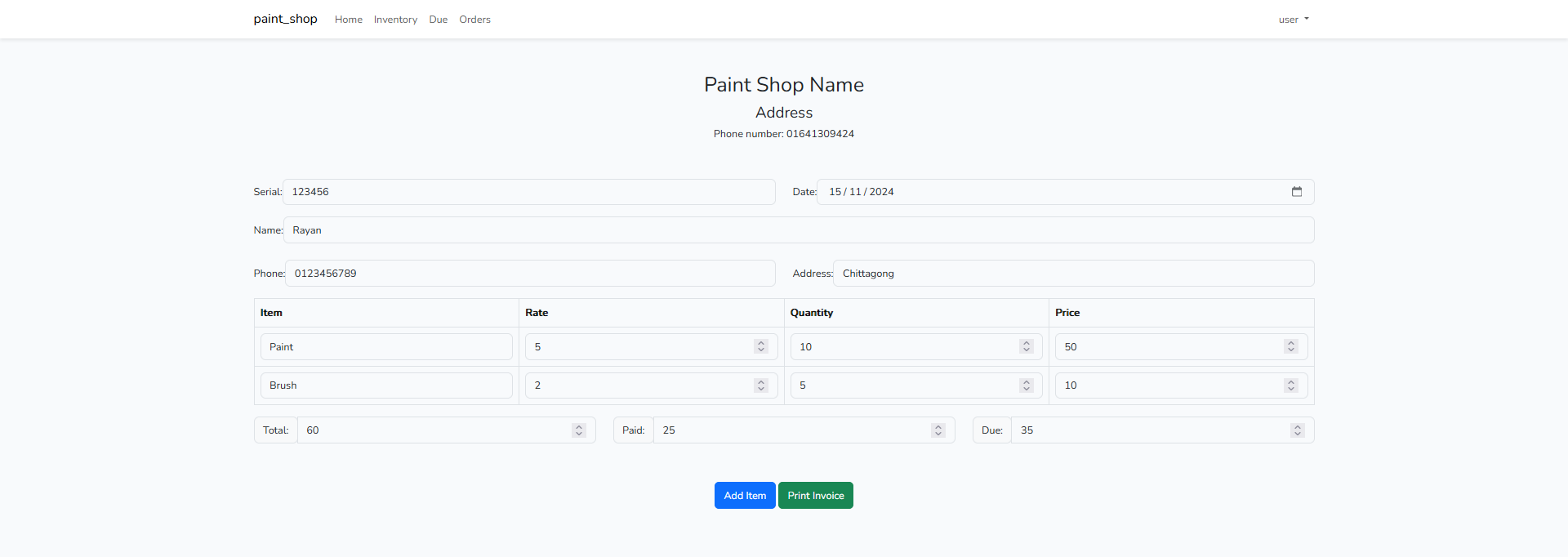
Task: Click the Brush item name field
Action: click(x=386, y=385)
